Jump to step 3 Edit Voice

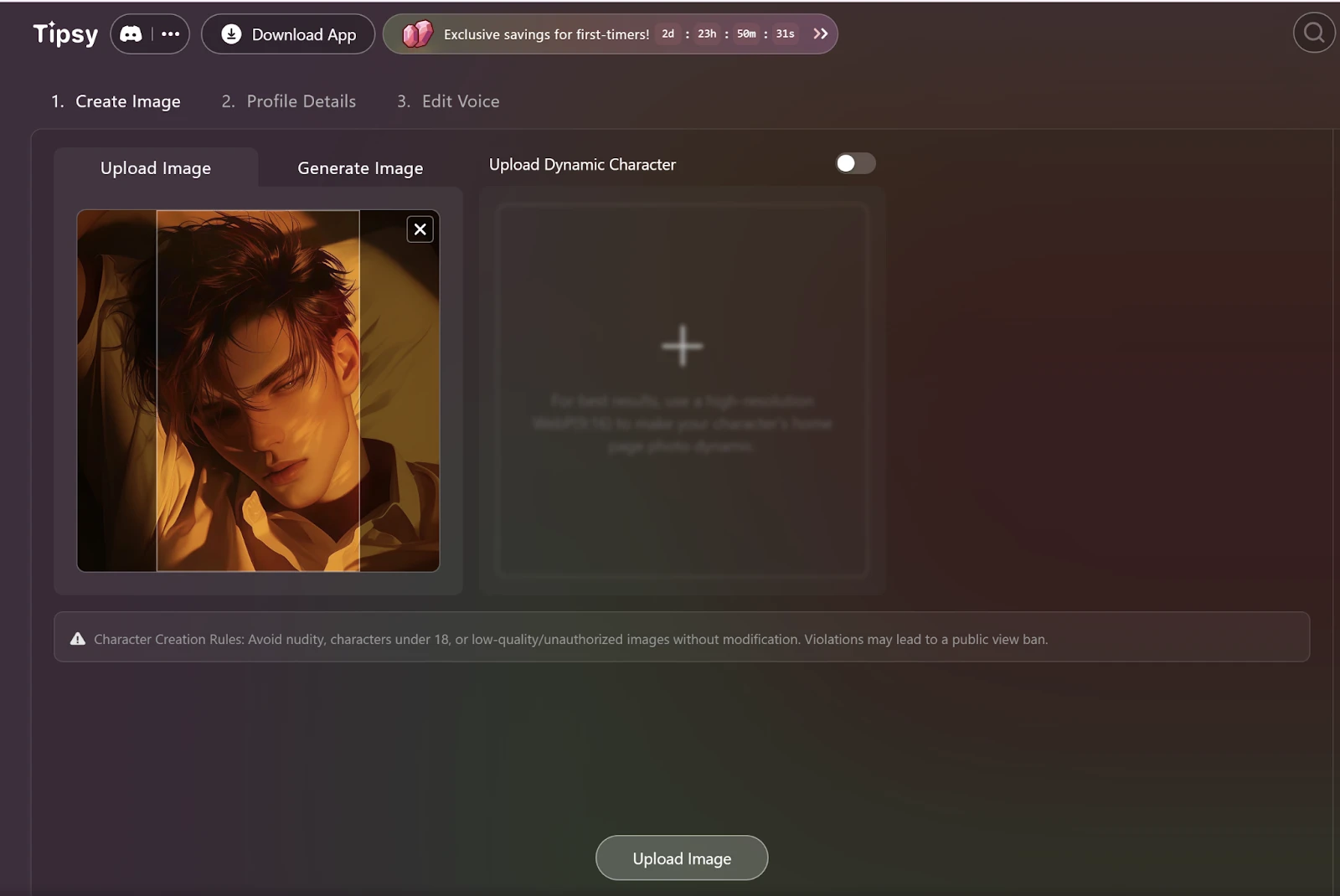448,101
